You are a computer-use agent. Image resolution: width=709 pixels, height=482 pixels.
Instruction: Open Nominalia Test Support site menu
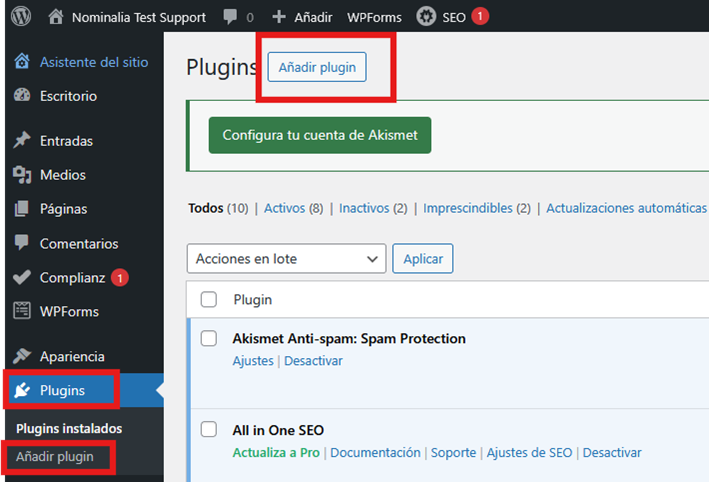(x=138, y=17)
